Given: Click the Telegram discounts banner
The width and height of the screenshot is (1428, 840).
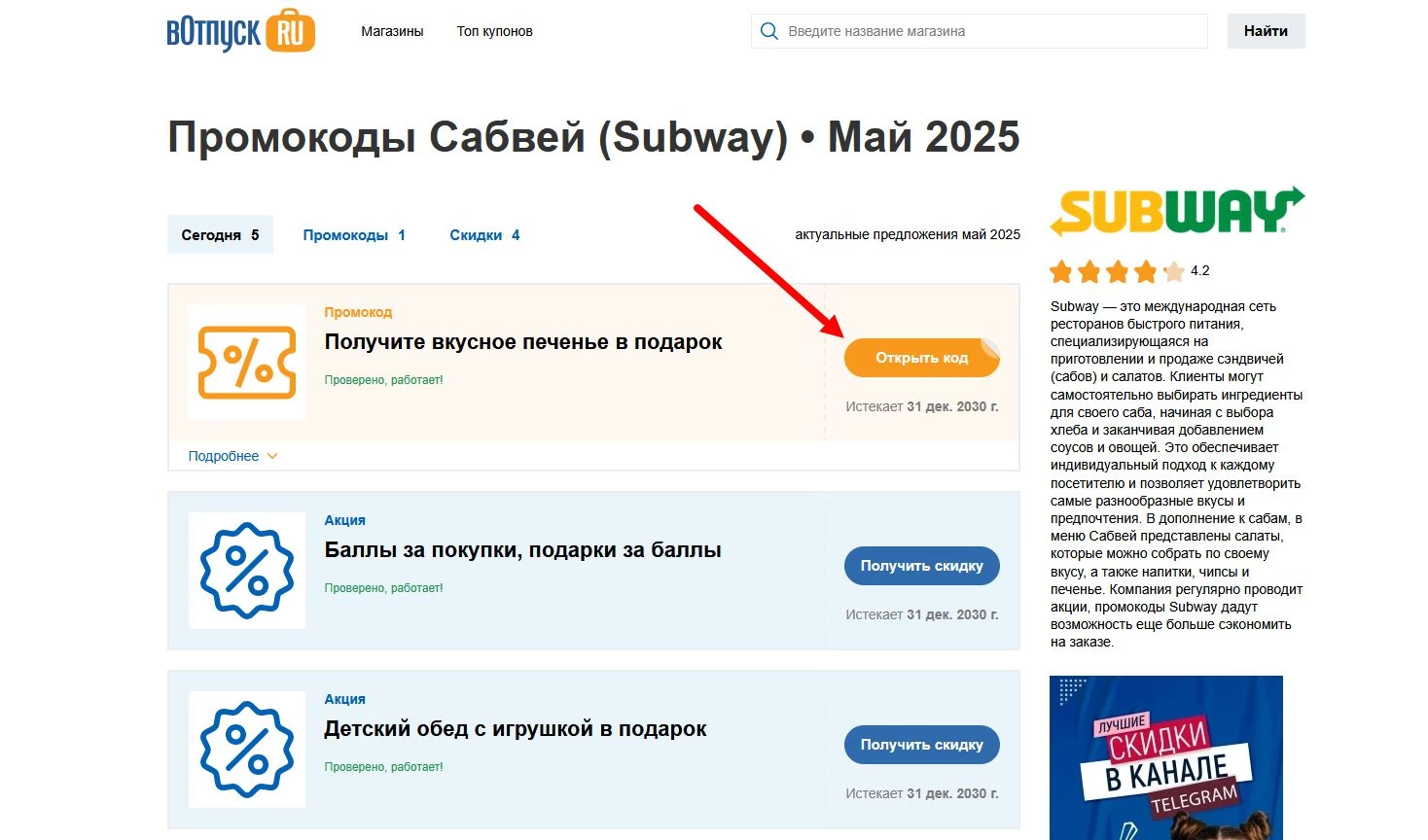Looking at the screenshot, I should click(x=1165, y=758).
